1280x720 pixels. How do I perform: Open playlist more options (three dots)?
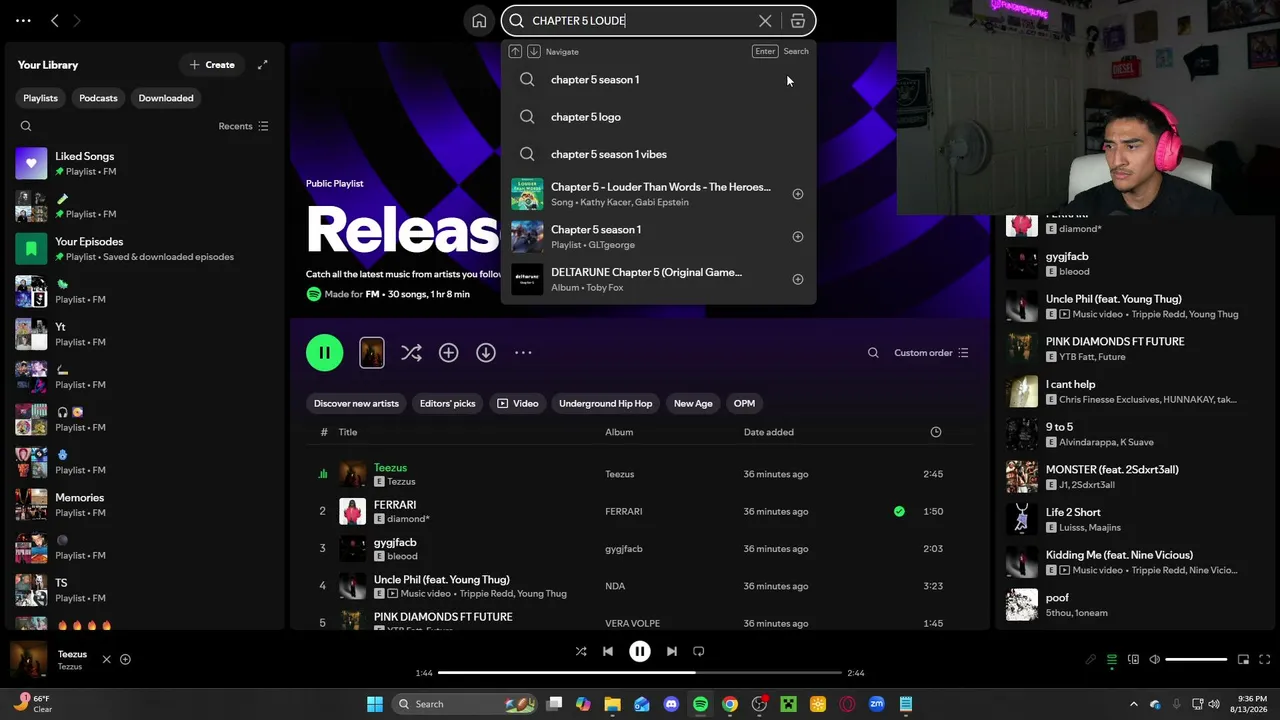tap(523, 352)
